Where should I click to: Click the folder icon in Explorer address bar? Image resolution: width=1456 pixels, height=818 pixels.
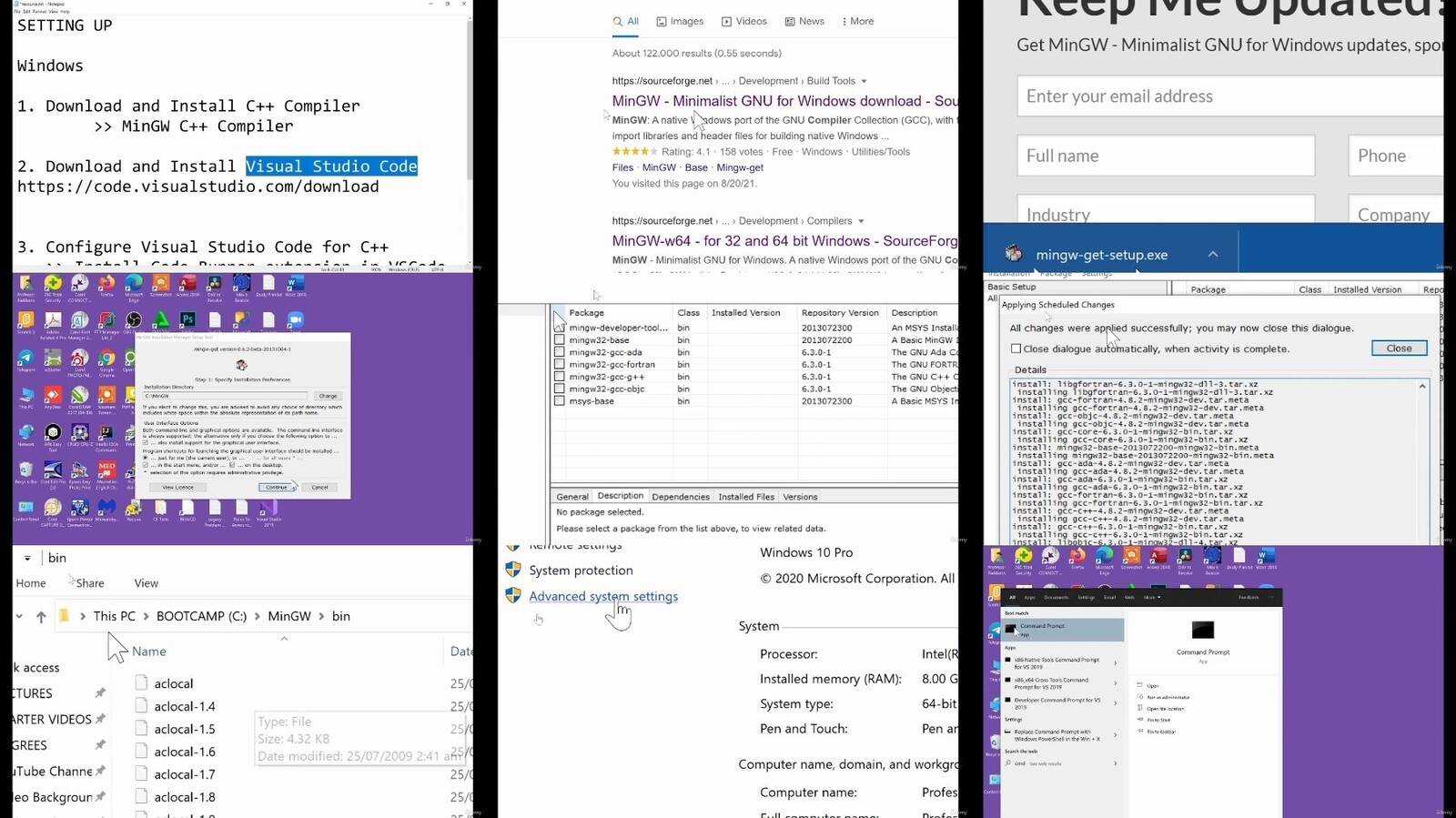click(x=64, y=616)
